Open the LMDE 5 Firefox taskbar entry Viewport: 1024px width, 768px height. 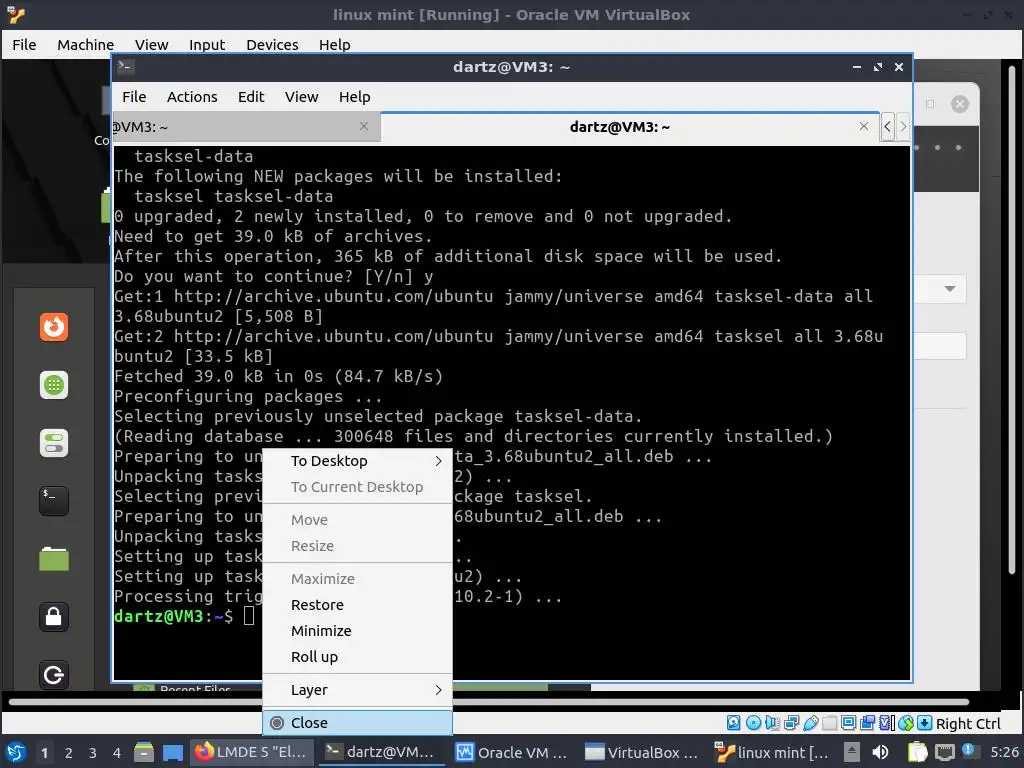coord(251,752)
